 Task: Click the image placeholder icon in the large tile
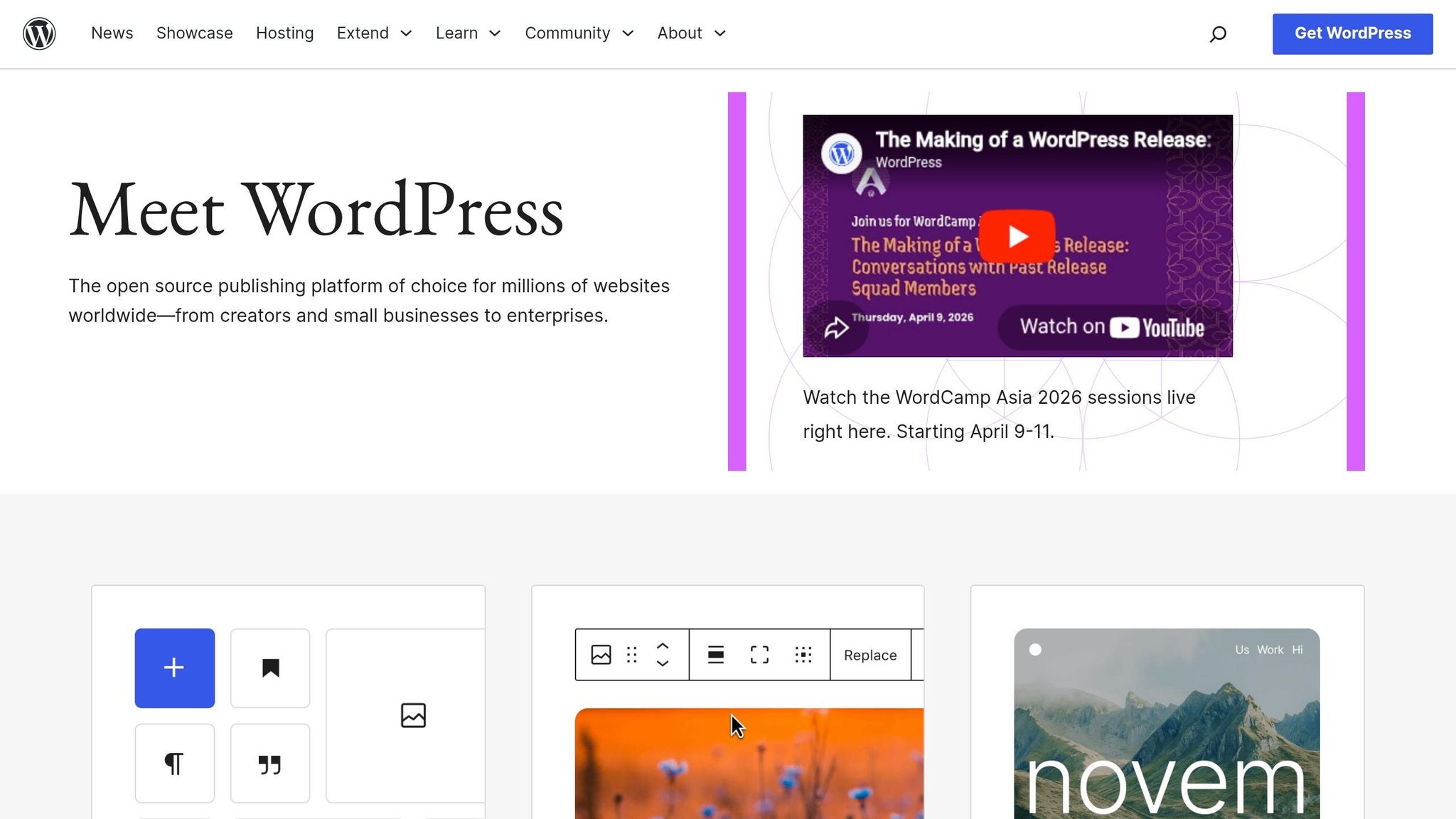pos(413,715)
